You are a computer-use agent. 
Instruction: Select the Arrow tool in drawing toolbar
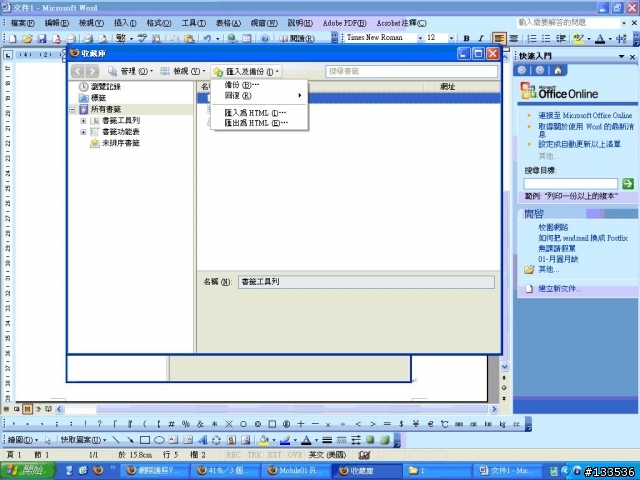click(130, 440)
